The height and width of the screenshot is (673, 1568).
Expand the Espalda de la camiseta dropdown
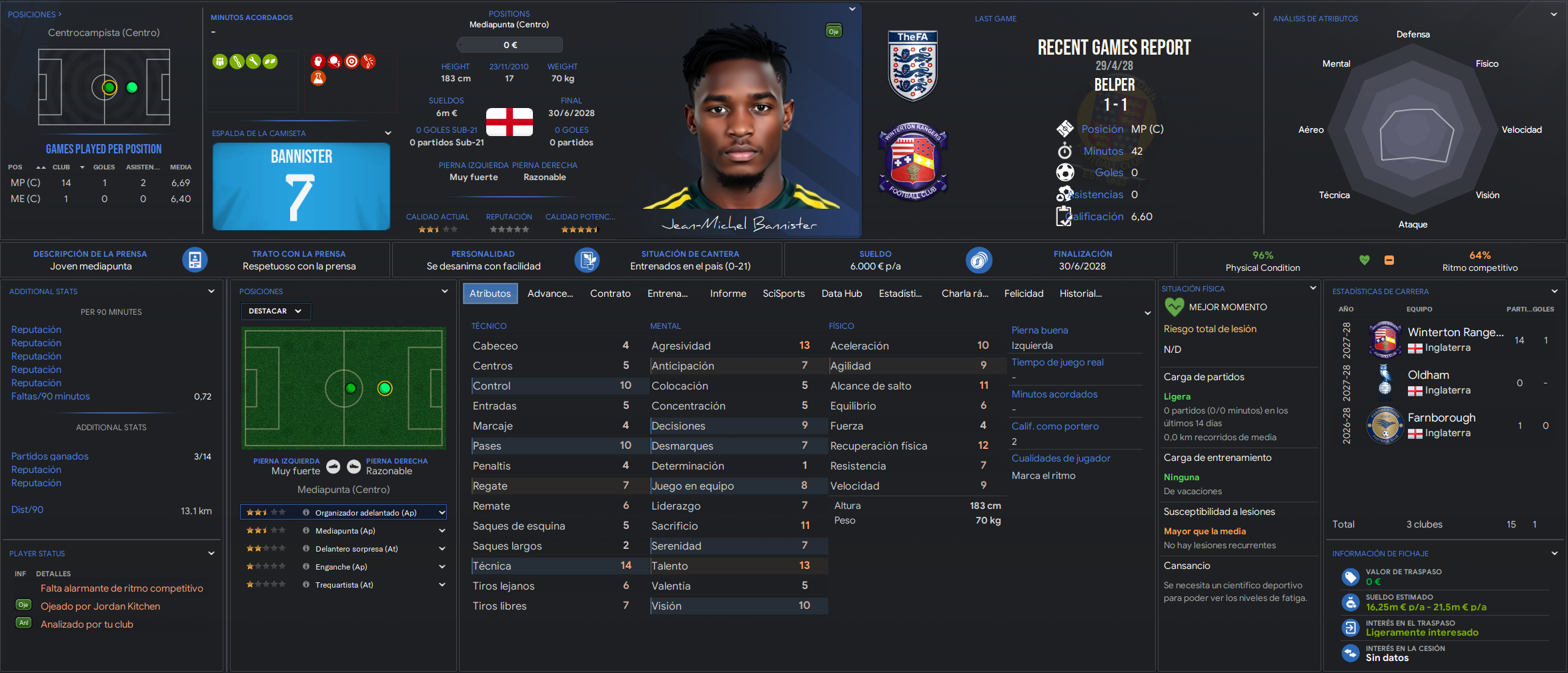(x=387, y=133)
